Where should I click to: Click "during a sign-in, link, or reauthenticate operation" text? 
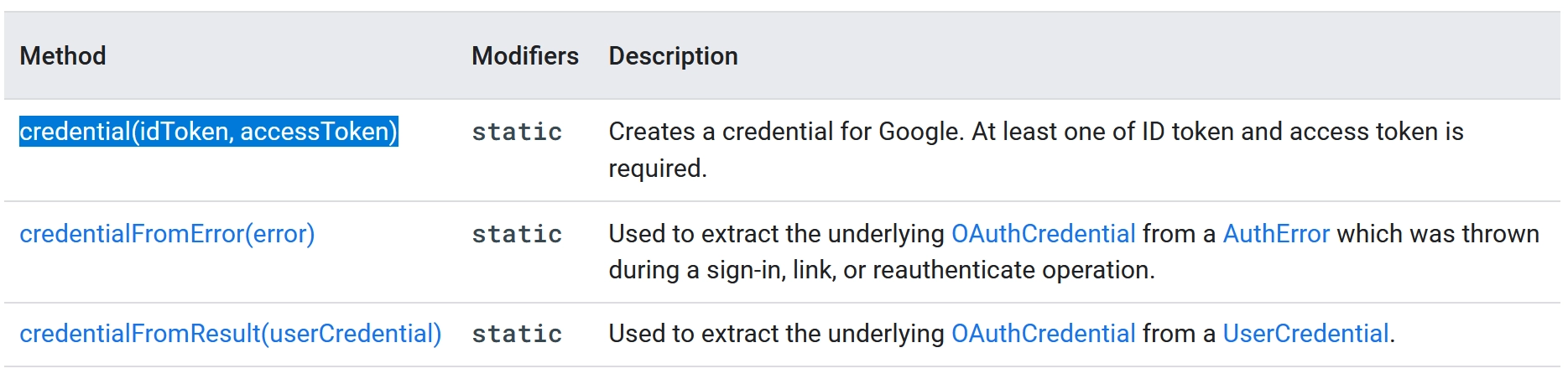pos(881,270)
